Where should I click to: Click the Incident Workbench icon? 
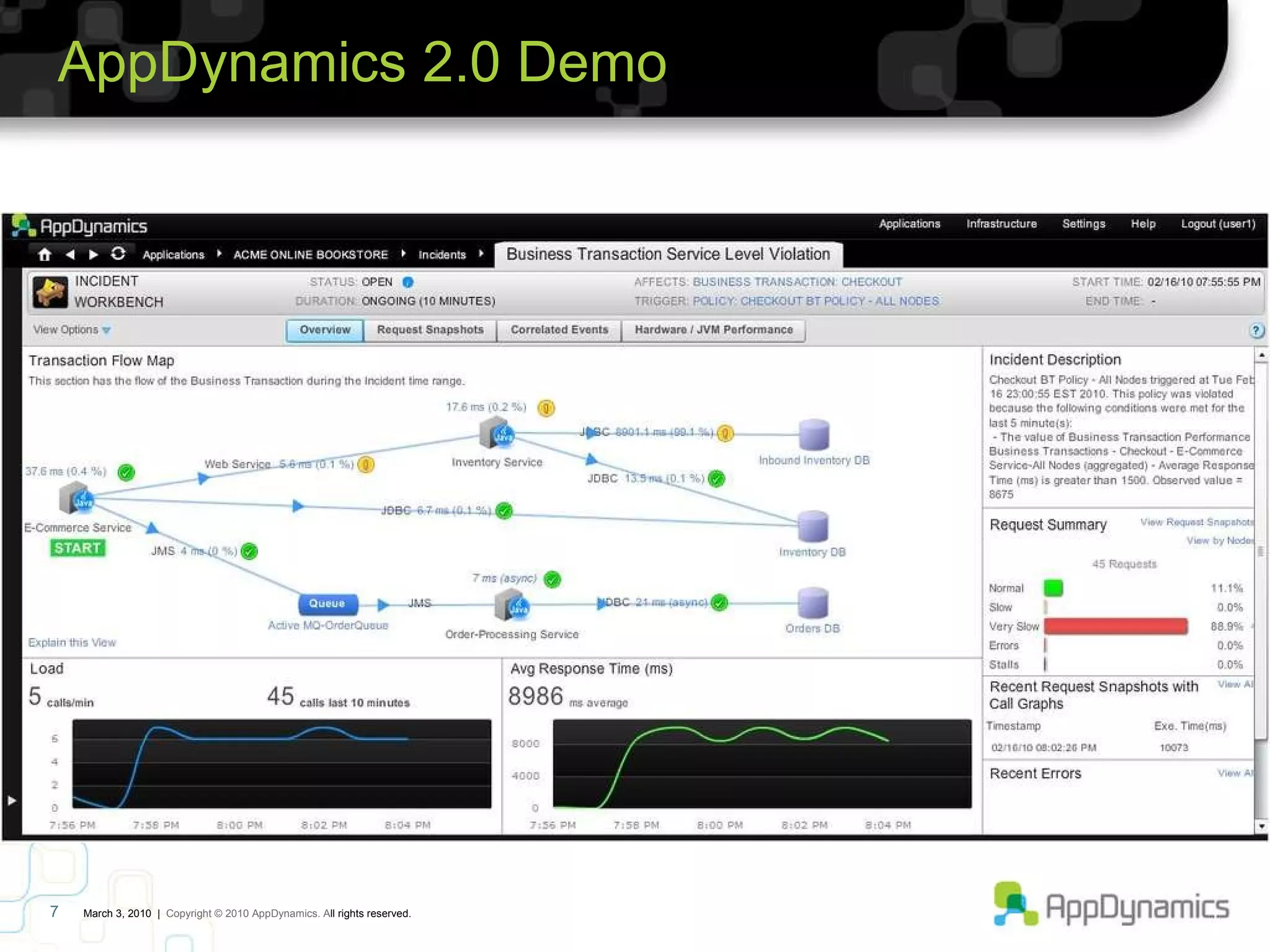[x=50, y=291]
